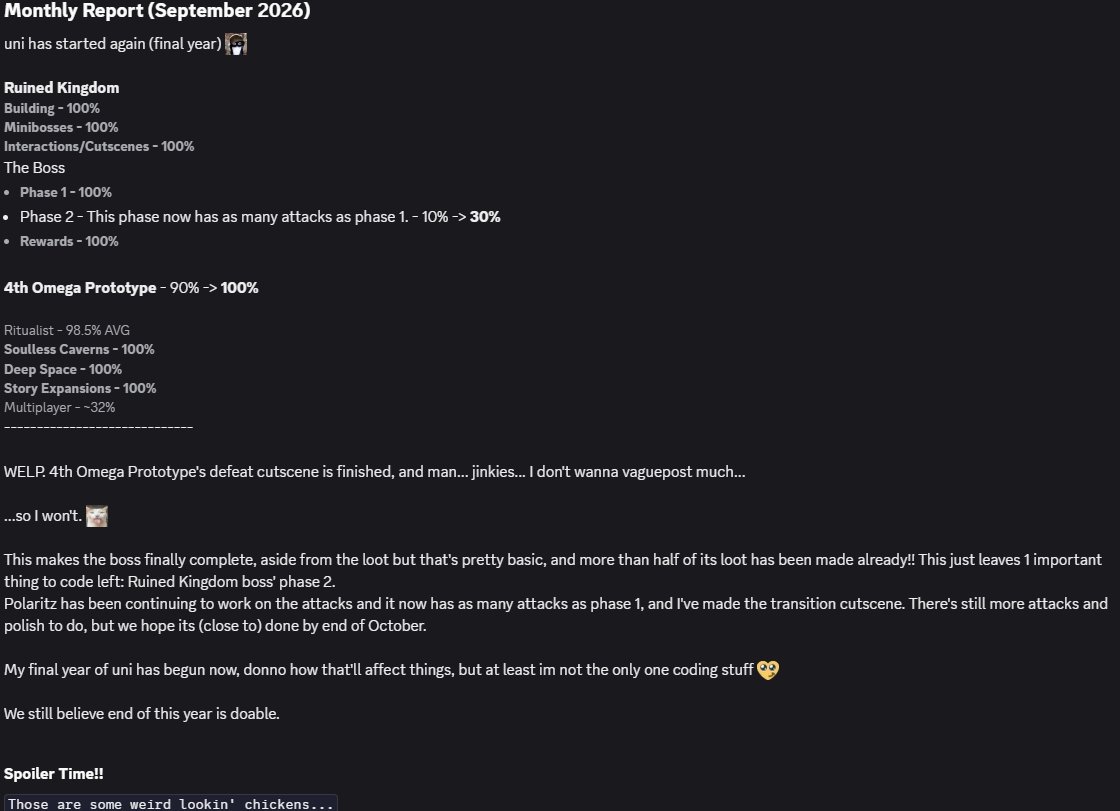
Task: Click the 'Ruined Kingdom' section title
Action: [61, 88]
